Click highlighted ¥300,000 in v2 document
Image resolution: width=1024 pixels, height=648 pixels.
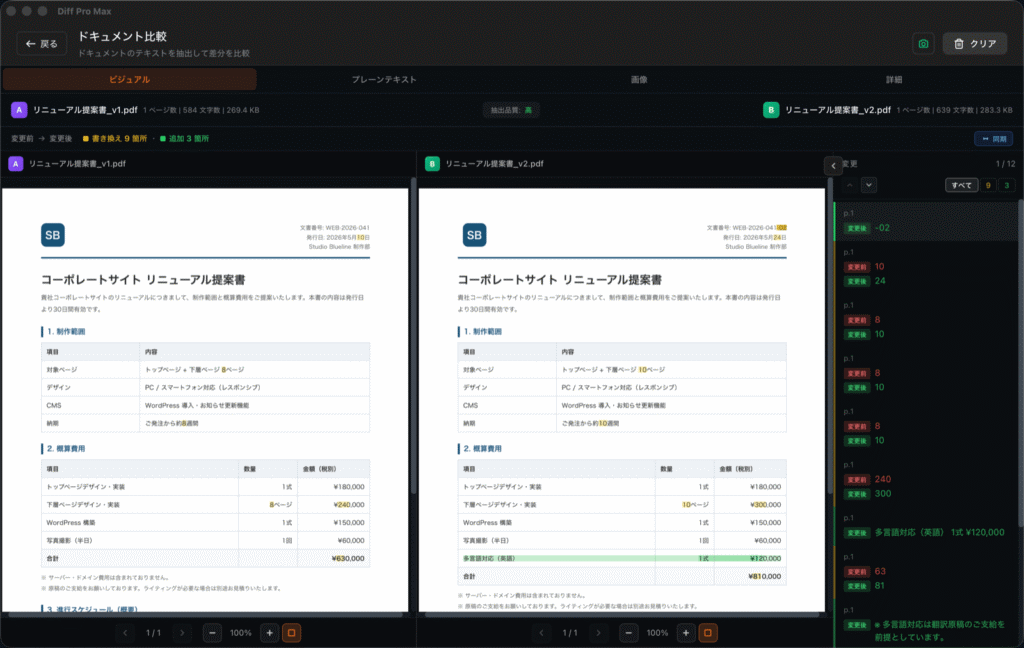[765, 505]
